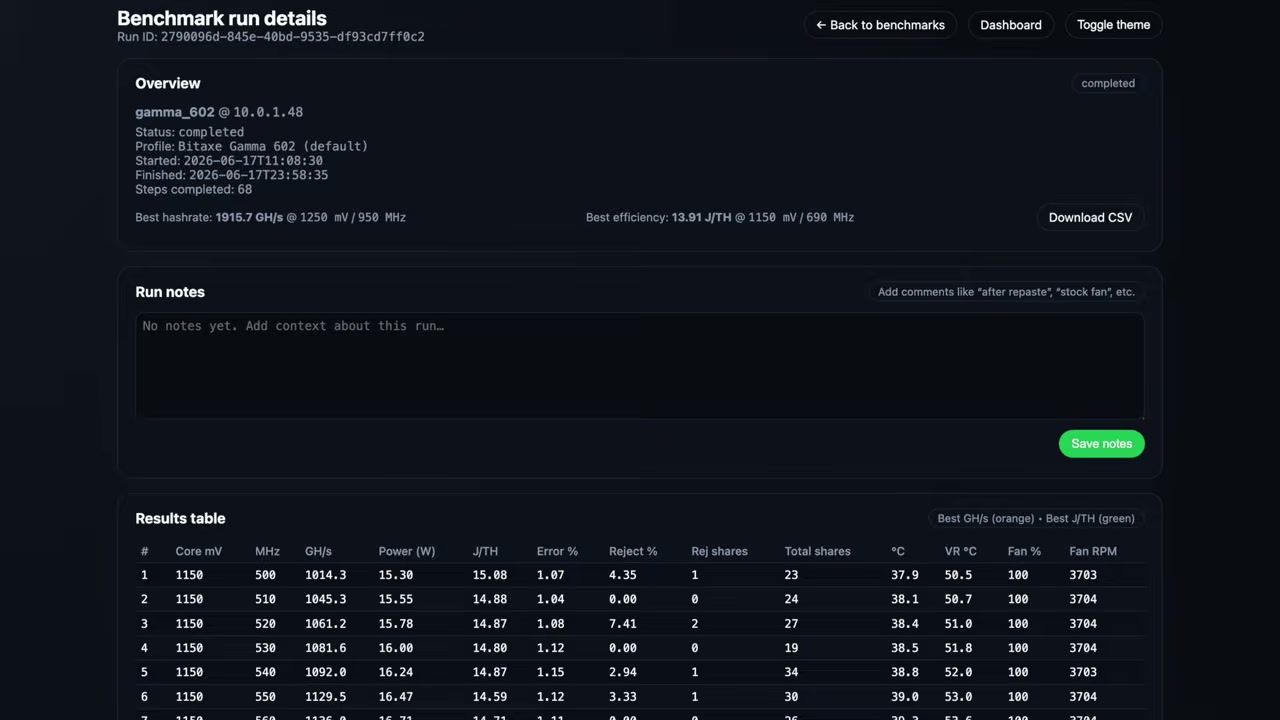This screenshot has height=720, width=1280.
Task: Click total shares 34 in row 5
Action: coord(791,672)
